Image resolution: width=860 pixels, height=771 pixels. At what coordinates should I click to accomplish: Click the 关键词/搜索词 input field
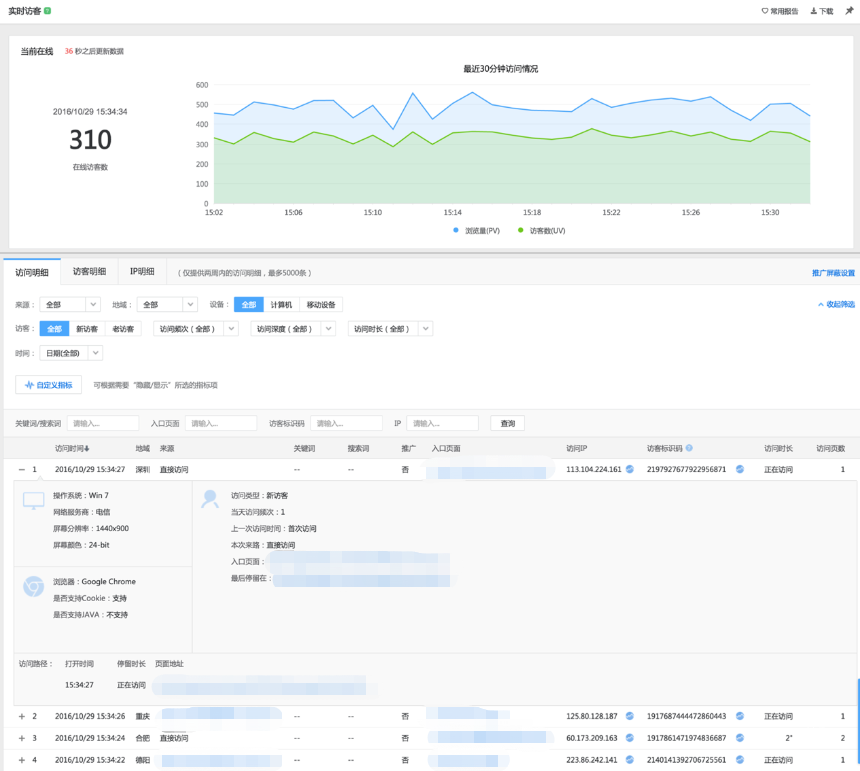[103, 423]
